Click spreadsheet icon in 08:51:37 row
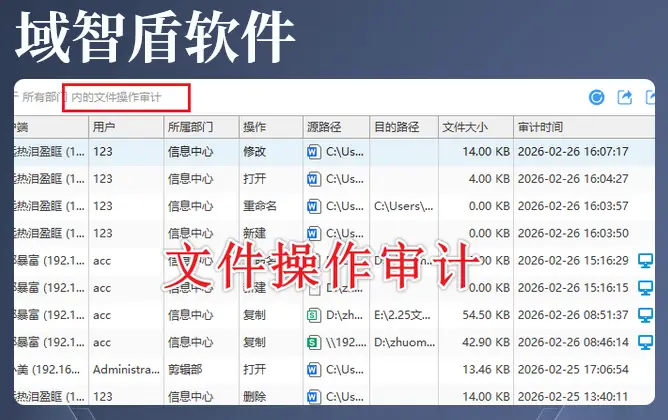Screen dimensions: 668x420 [x=314, y=315]
